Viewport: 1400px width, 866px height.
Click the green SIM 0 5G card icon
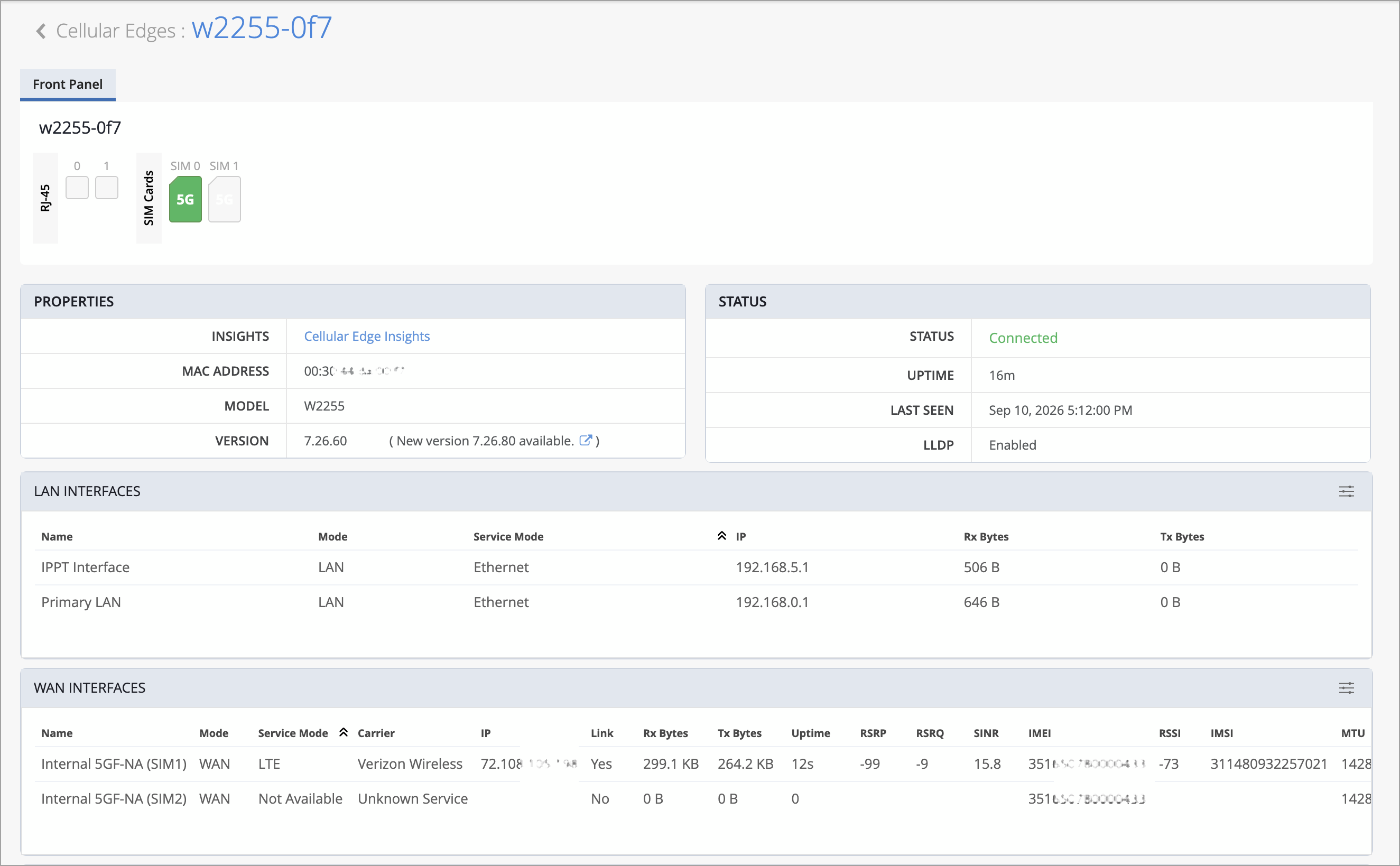pos(185,199)
